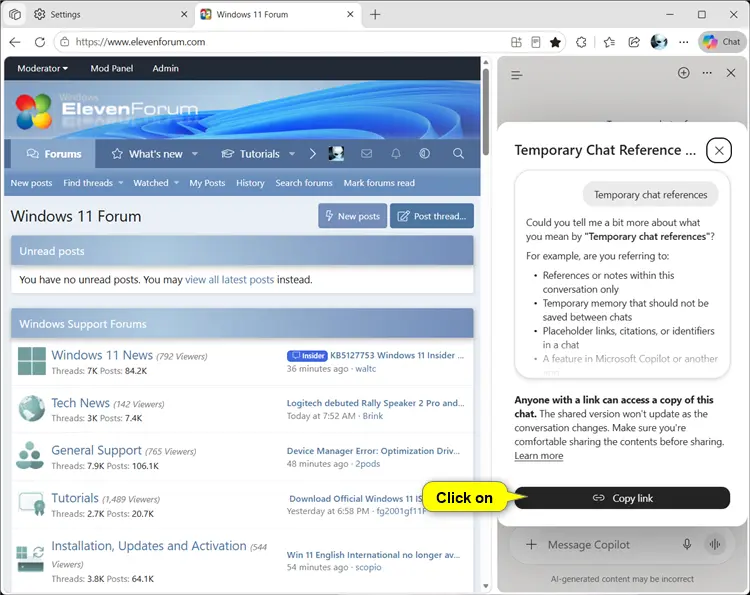Switch to the Settings browser tab
750x595 pixels.
(110, 14)
